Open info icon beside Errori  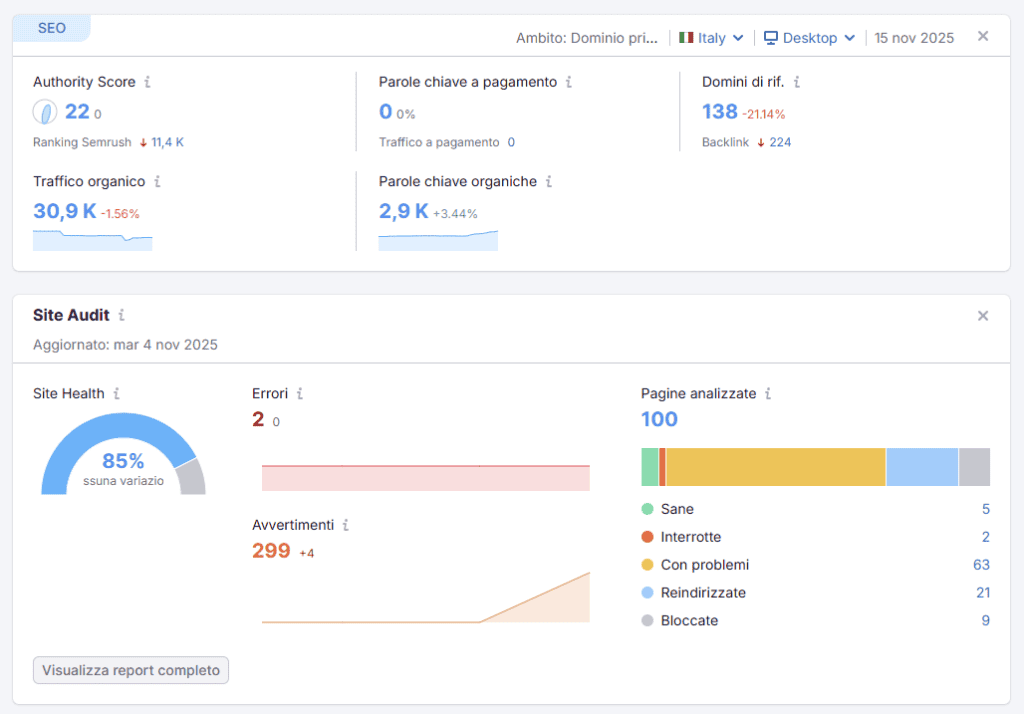(x=300, y=393)
